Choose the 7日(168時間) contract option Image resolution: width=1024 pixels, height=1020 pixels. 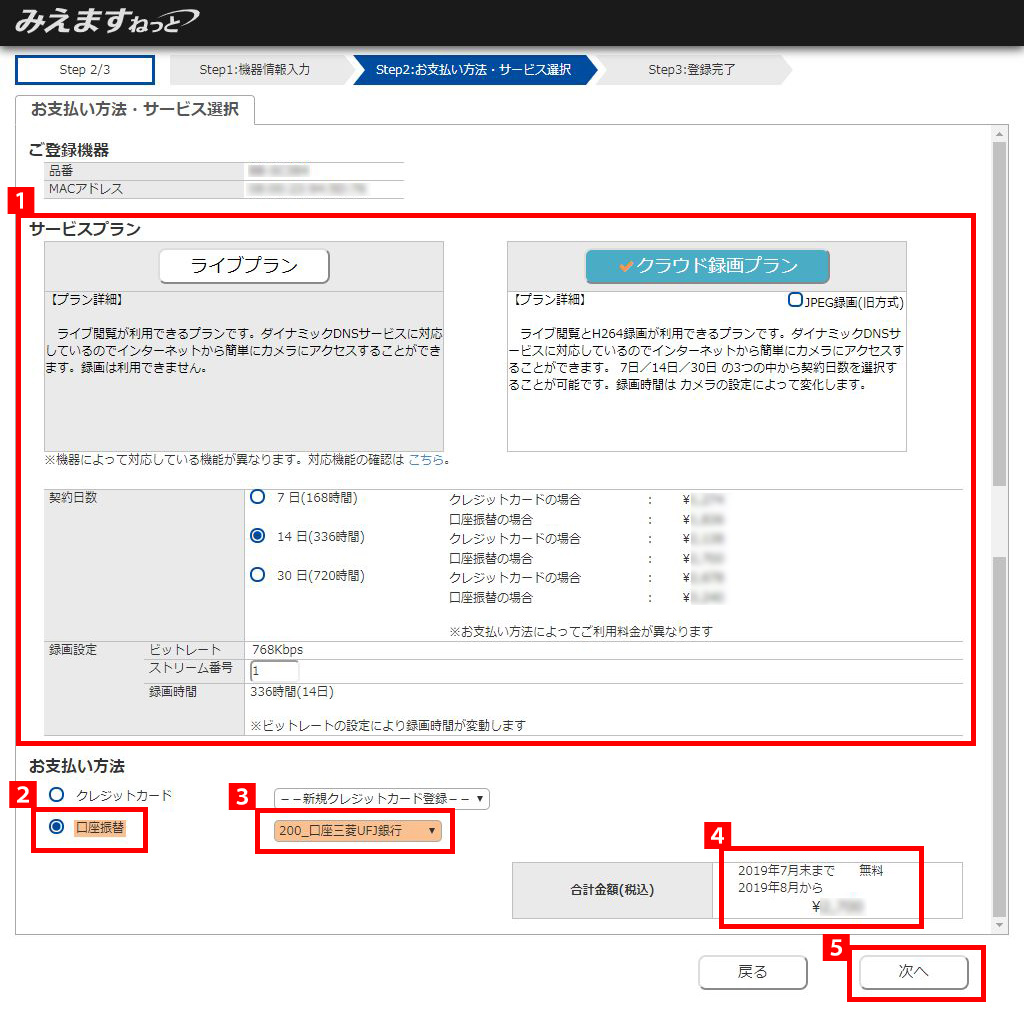(x=258, y=497)
